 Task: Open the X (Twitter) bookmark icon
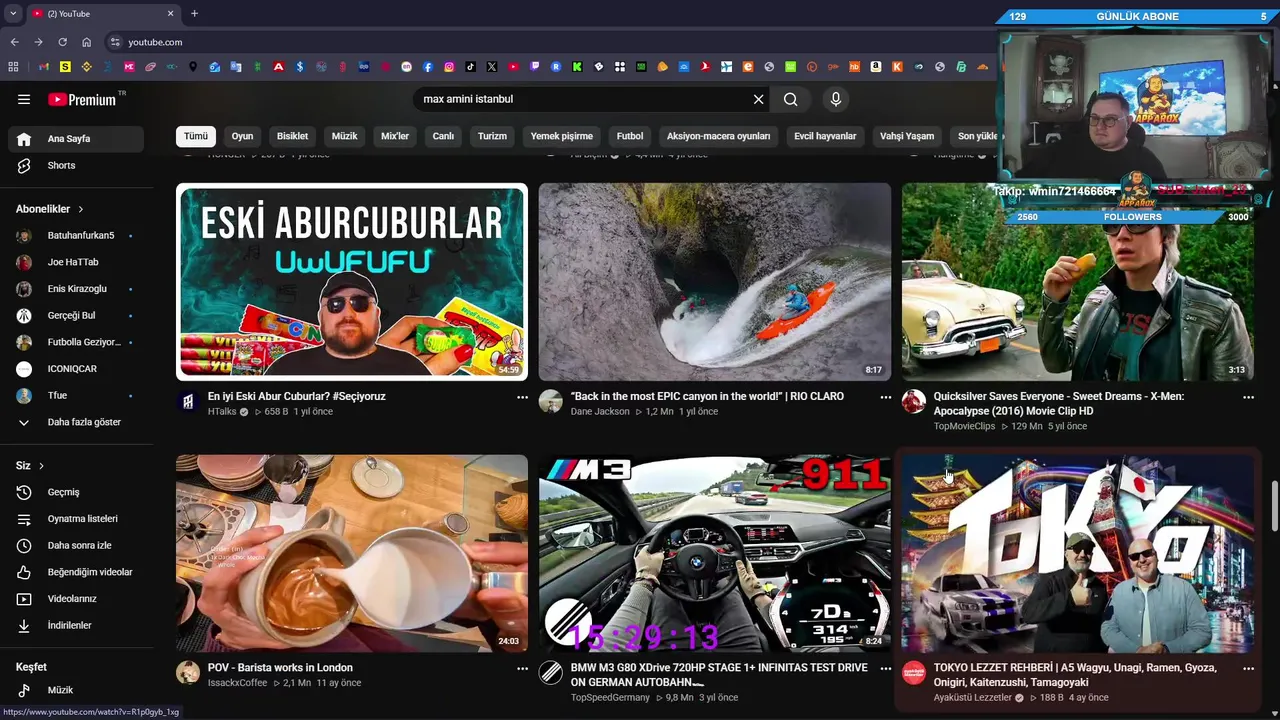click(x=491, y=67)
